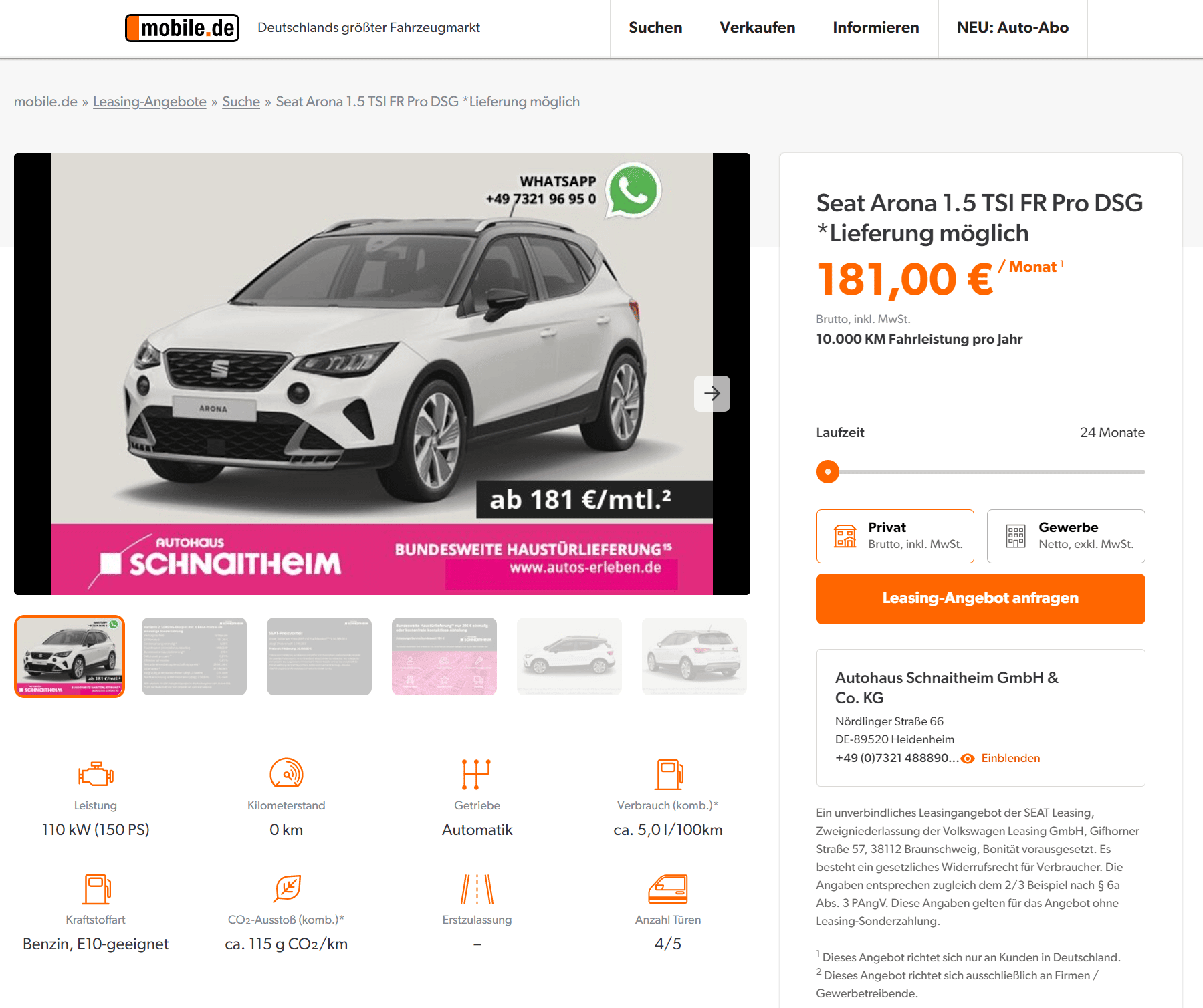Click 110 kW (150 PS) value
Screen dimensions: 1203x1008
tap(96, 830)
